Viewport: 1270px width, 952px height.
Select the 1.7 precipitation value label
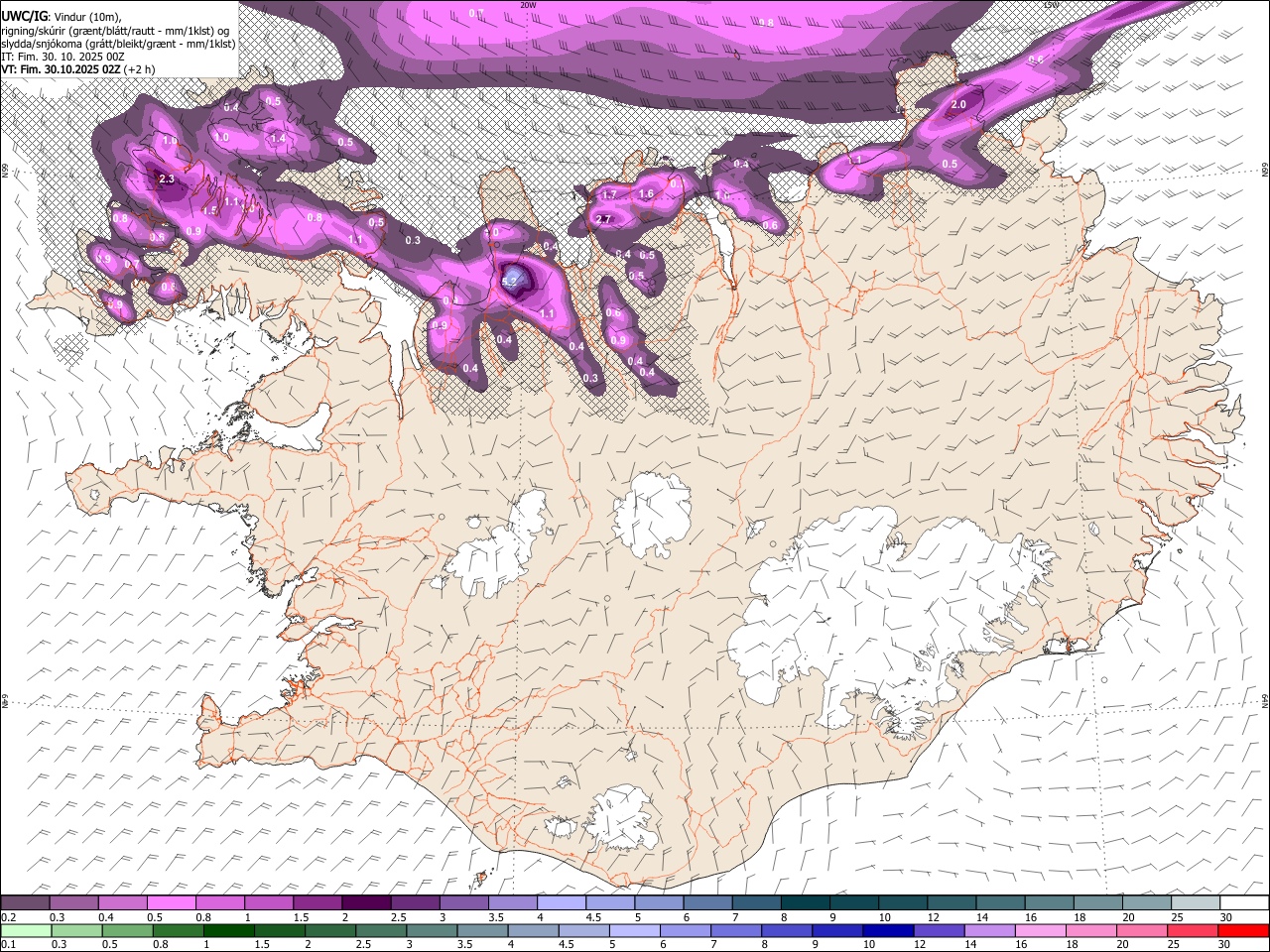(609, 194)
